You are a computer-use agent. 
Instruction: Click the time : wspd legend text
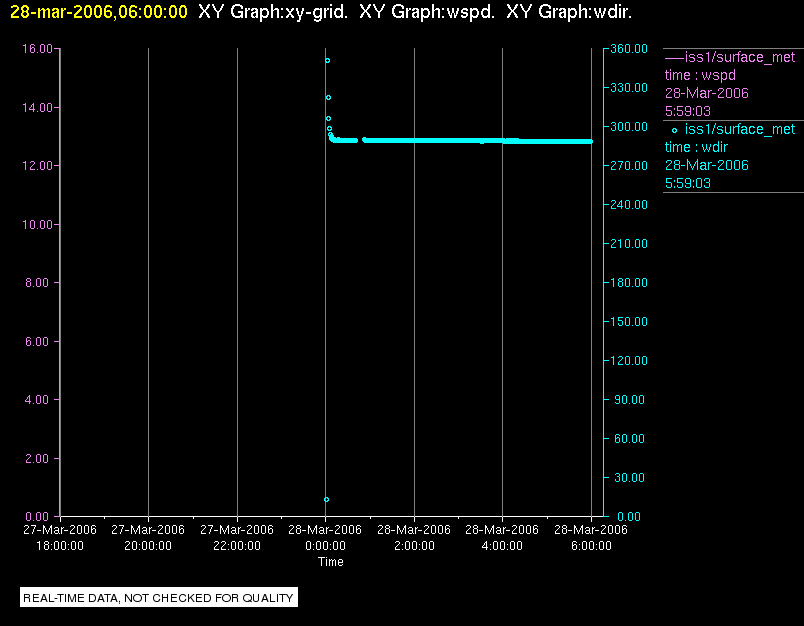[x=700, y=75]
